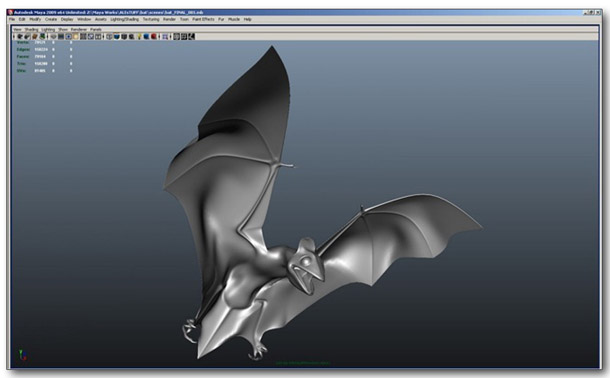Open the Edit menu

(22, 19)
